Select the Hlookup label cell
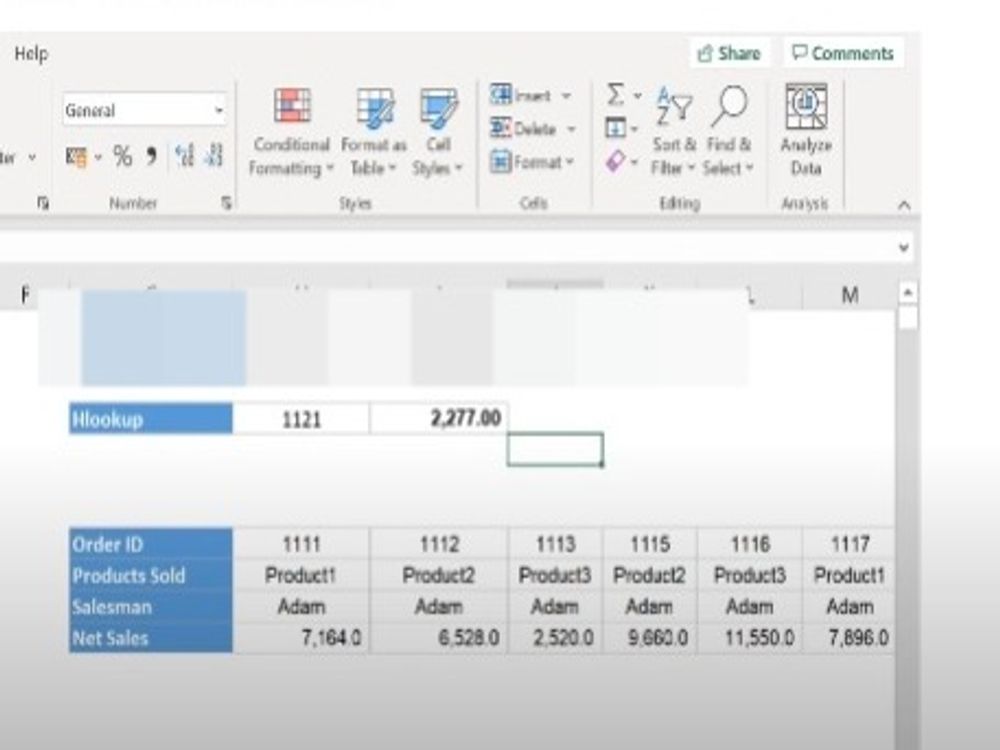Viewport: 1000px width, 750px height. [151, 419]
